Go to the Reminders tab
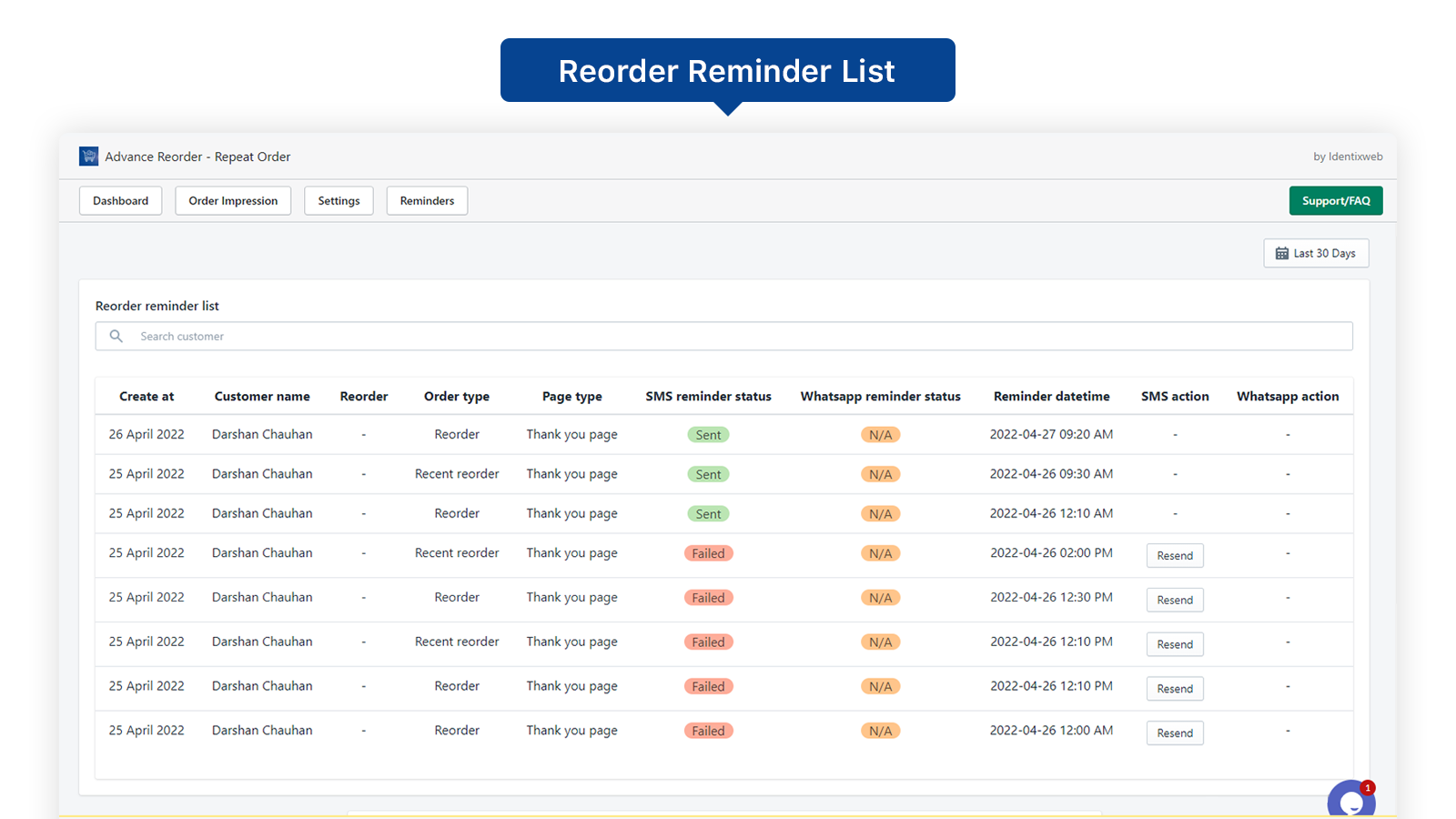Viewport: 1456px width, 819px height. [x=427, y=201]
